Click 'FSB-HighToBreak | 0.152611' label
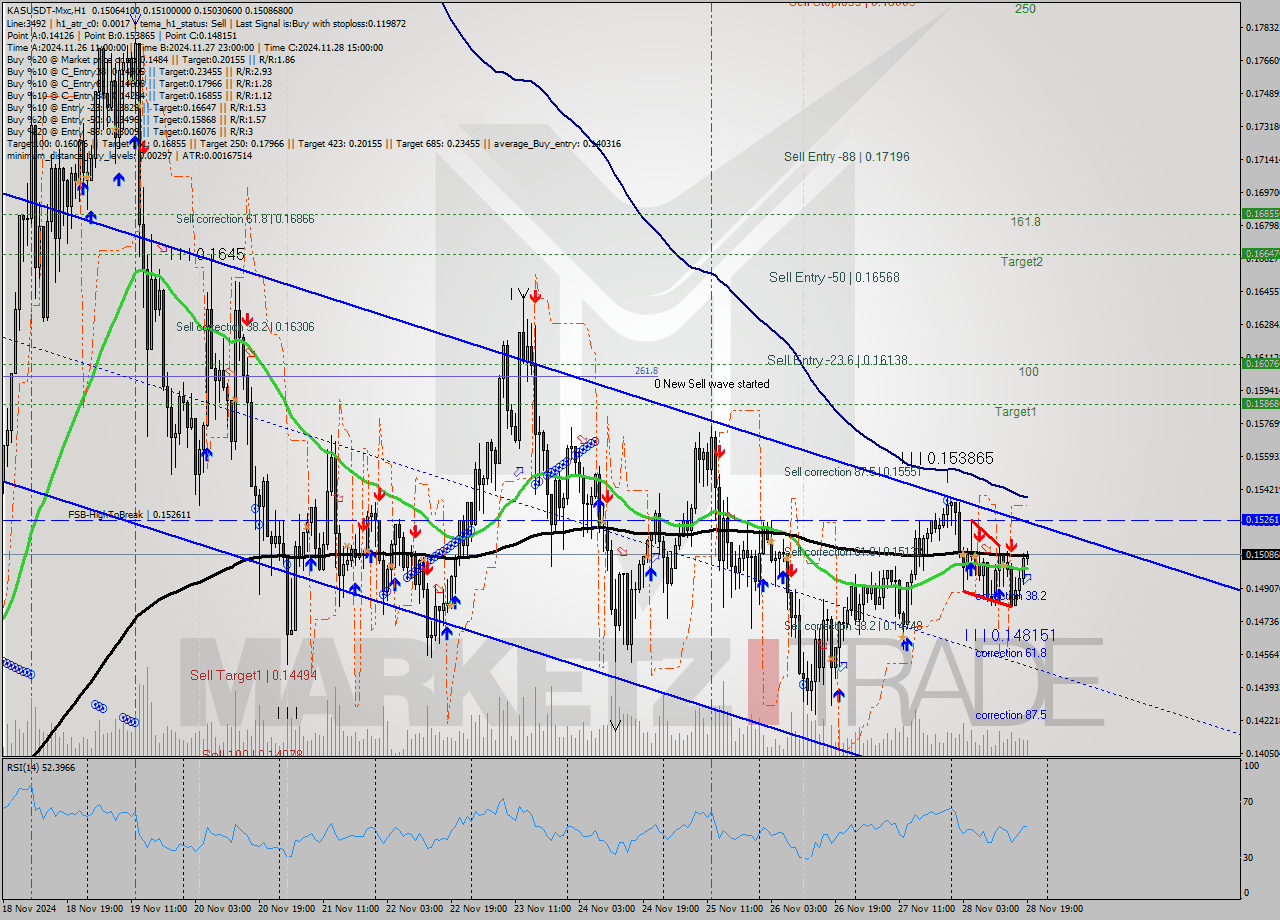 (x=129, y=514)
